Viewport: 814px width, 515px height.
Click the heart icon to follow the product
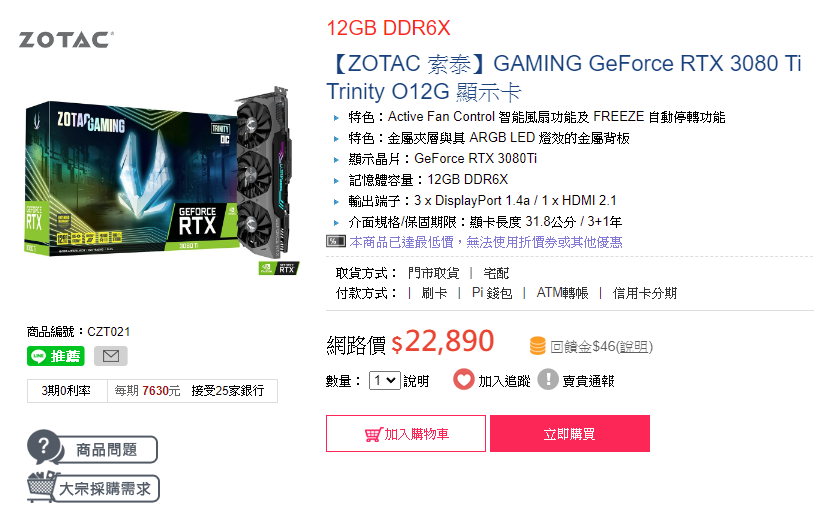(x=464, y=380)
